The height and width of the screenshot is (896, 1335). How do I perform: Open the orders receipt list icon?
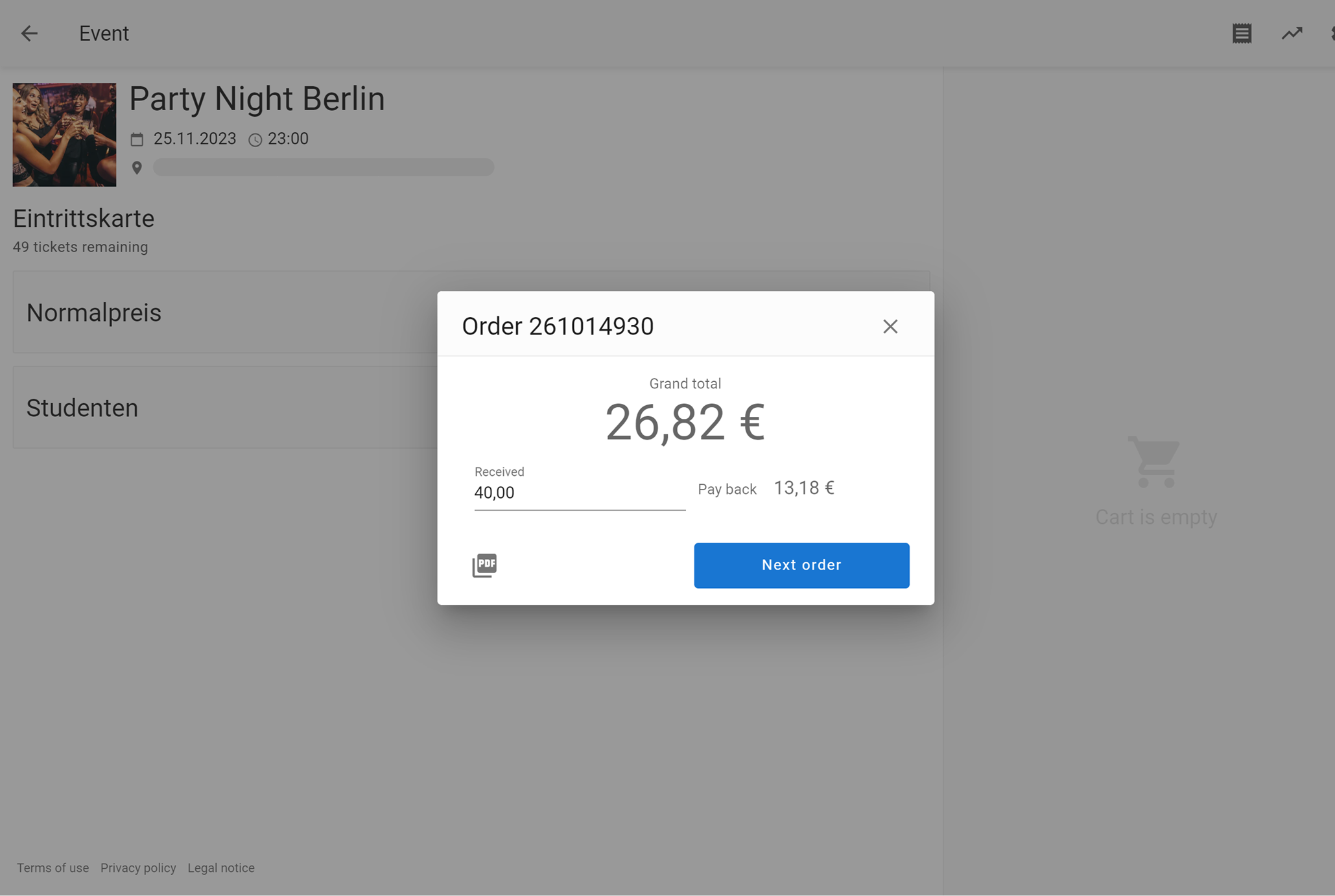tap(1242, 34)
